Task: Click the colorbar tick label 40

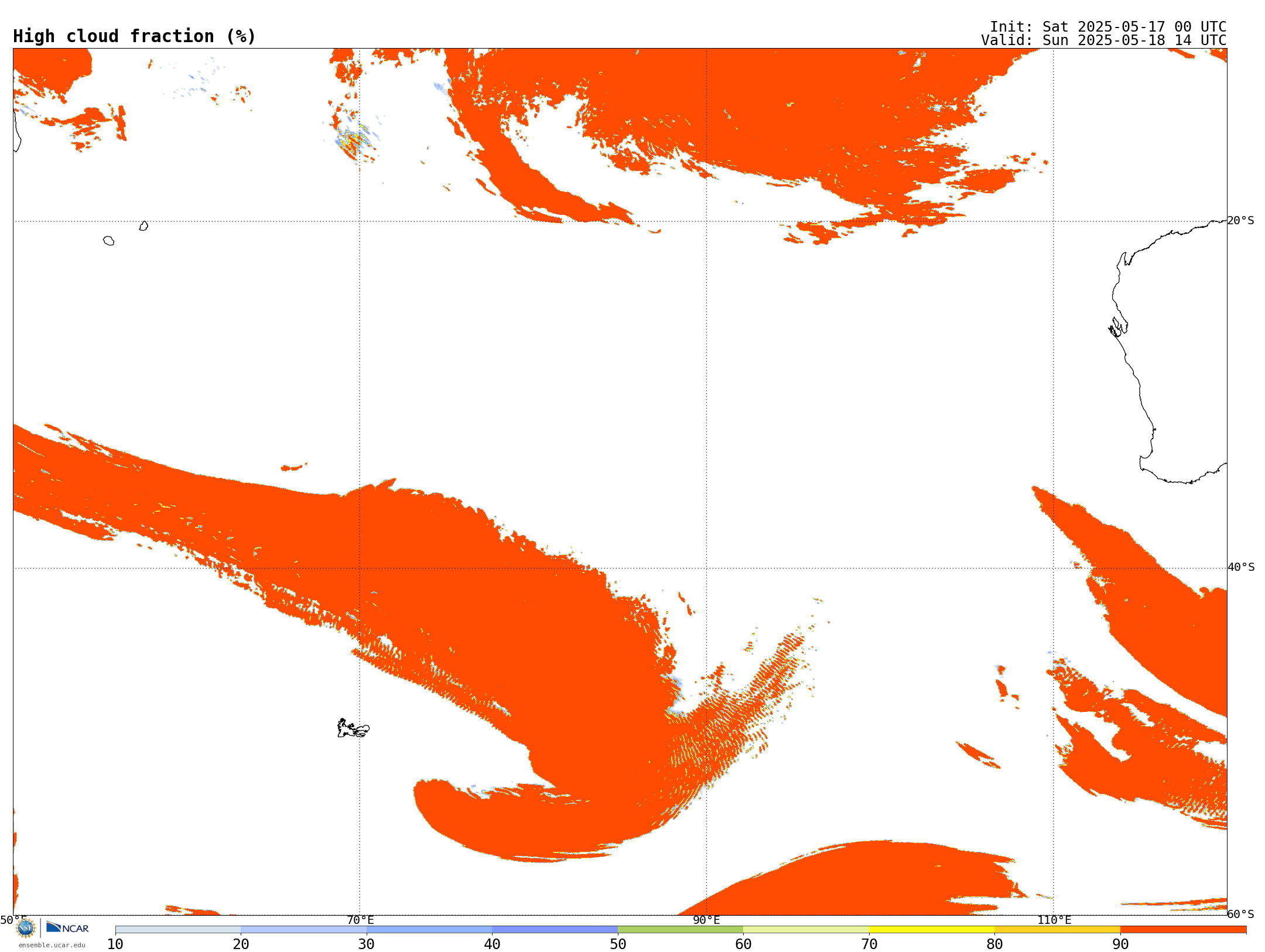Action: click(x=492, y=944)
